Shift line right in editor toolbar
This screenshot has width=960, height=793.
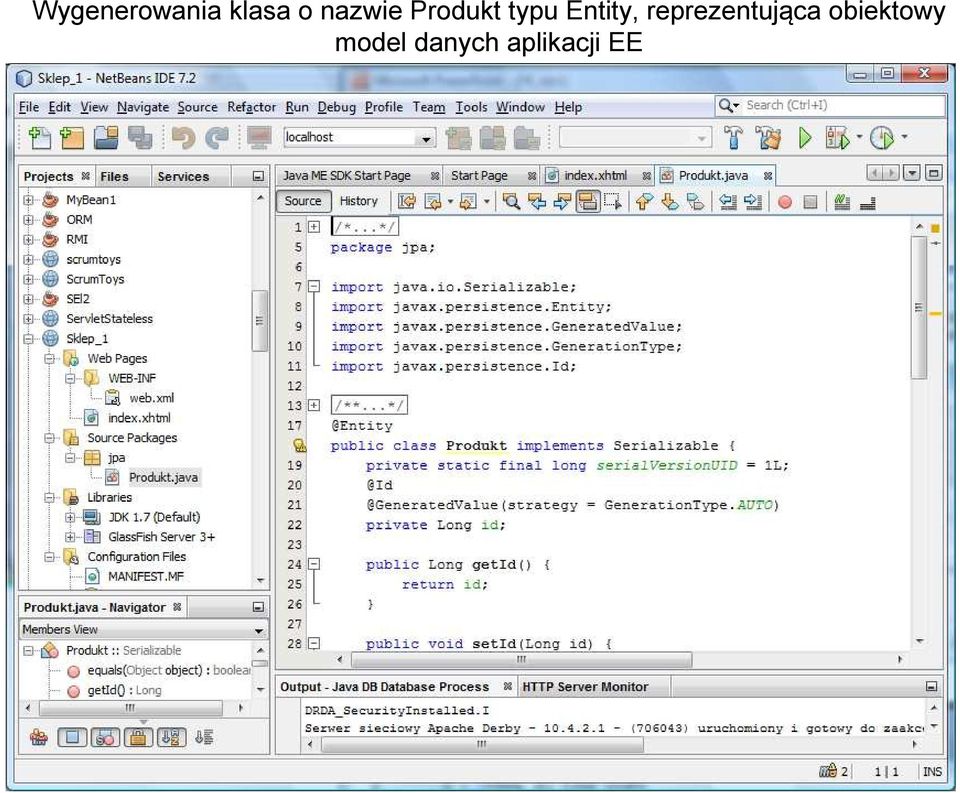tap(753, 201)
